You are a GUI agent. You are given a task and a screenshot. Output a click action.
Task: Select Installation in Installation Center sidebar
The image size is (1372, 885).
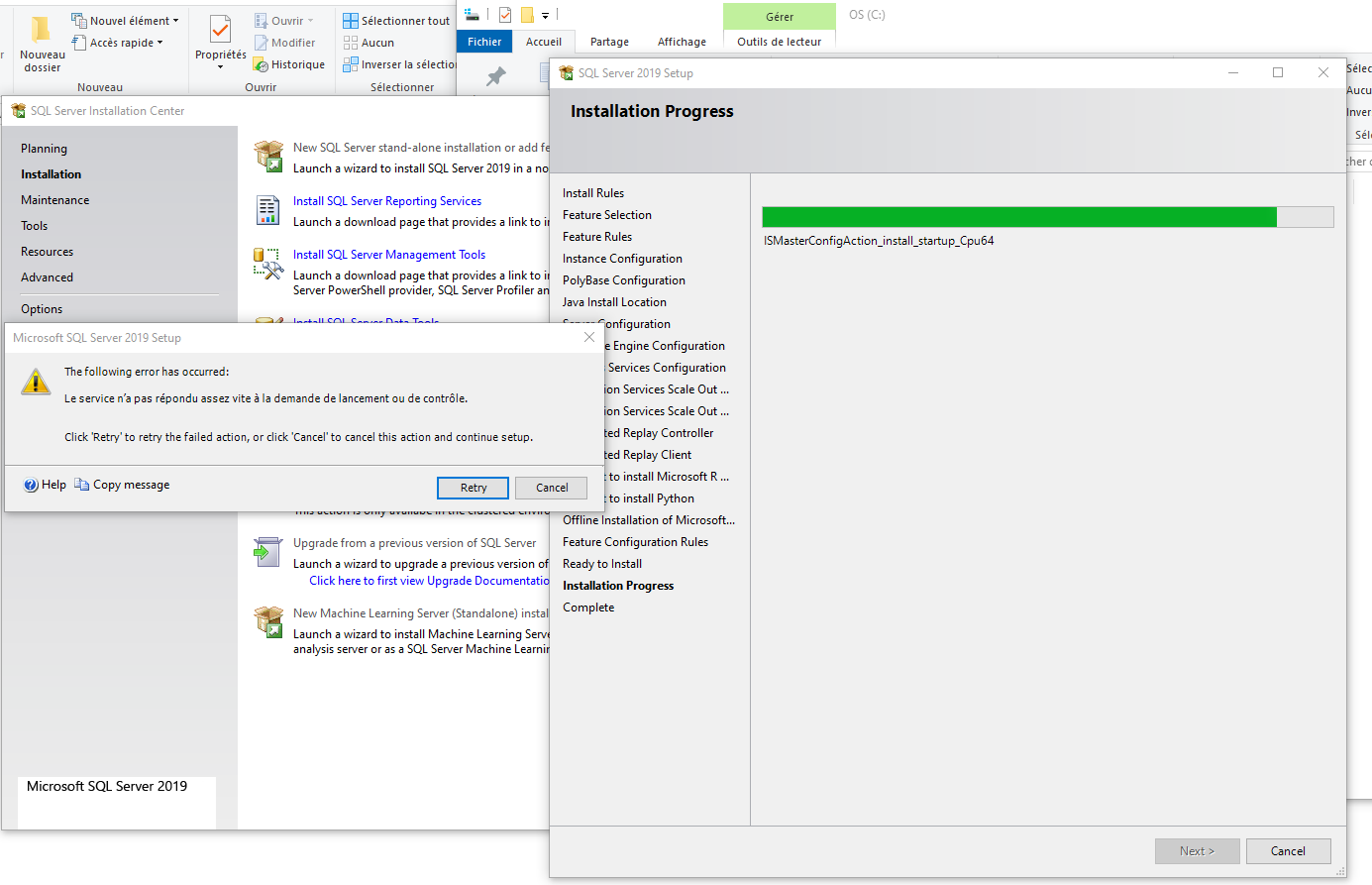click(52, 174)
